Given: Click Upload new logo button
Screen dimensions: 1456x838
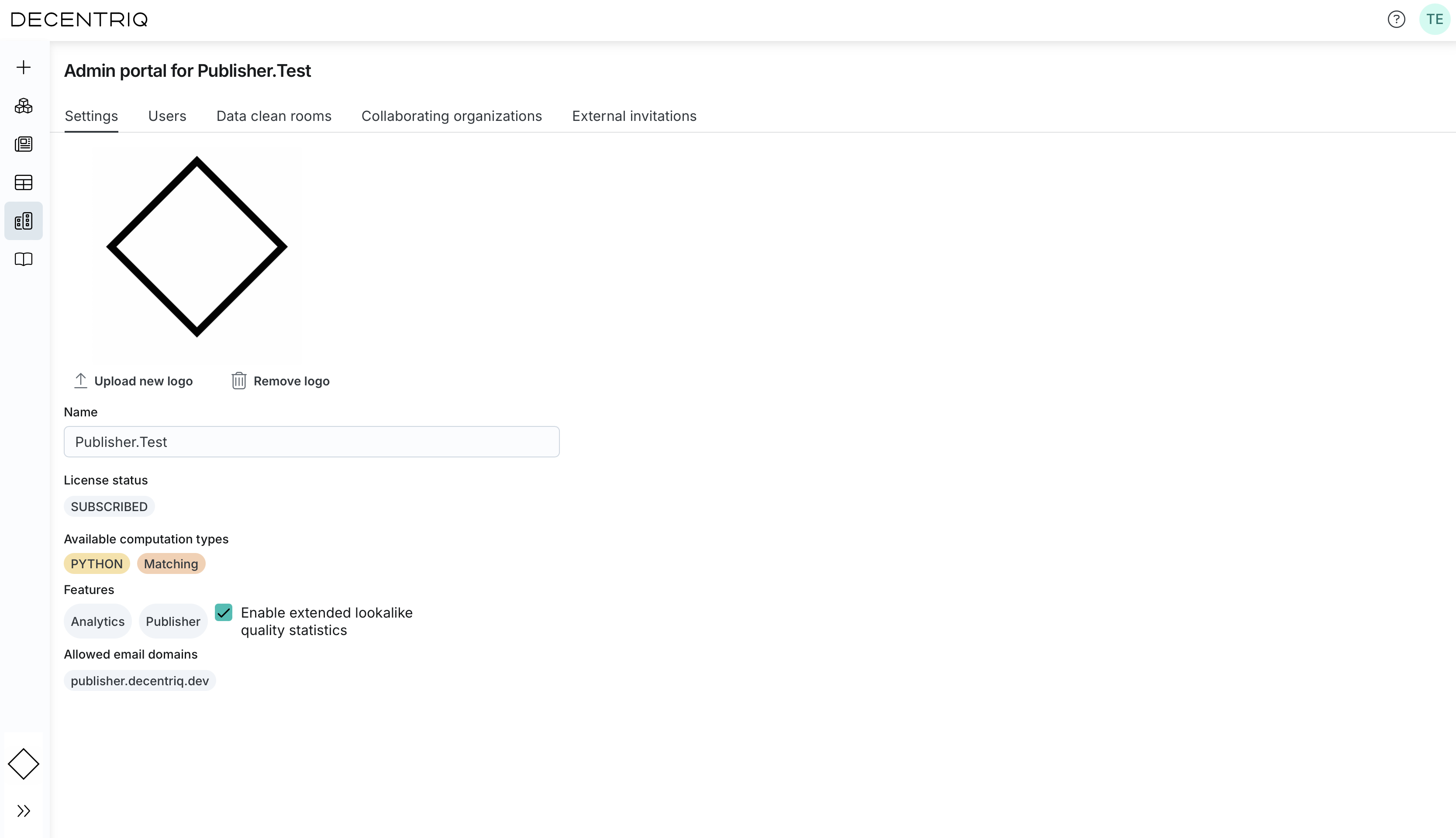Looking at the screenshot, I should point(134,381).
